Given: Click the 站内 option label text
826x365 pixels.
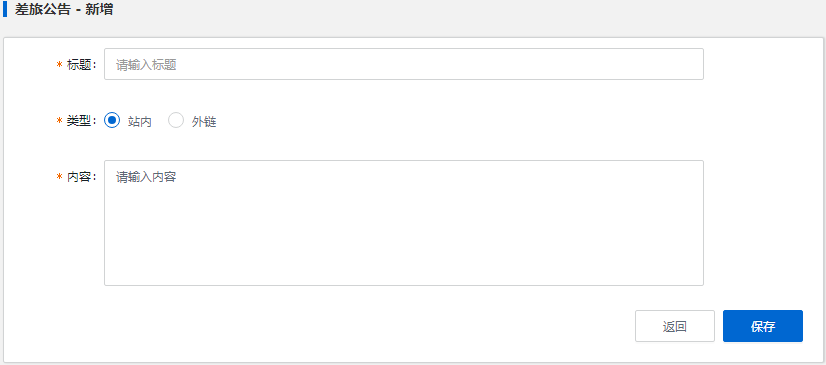Looking at the screenshot, I should [x=140, y=122].
